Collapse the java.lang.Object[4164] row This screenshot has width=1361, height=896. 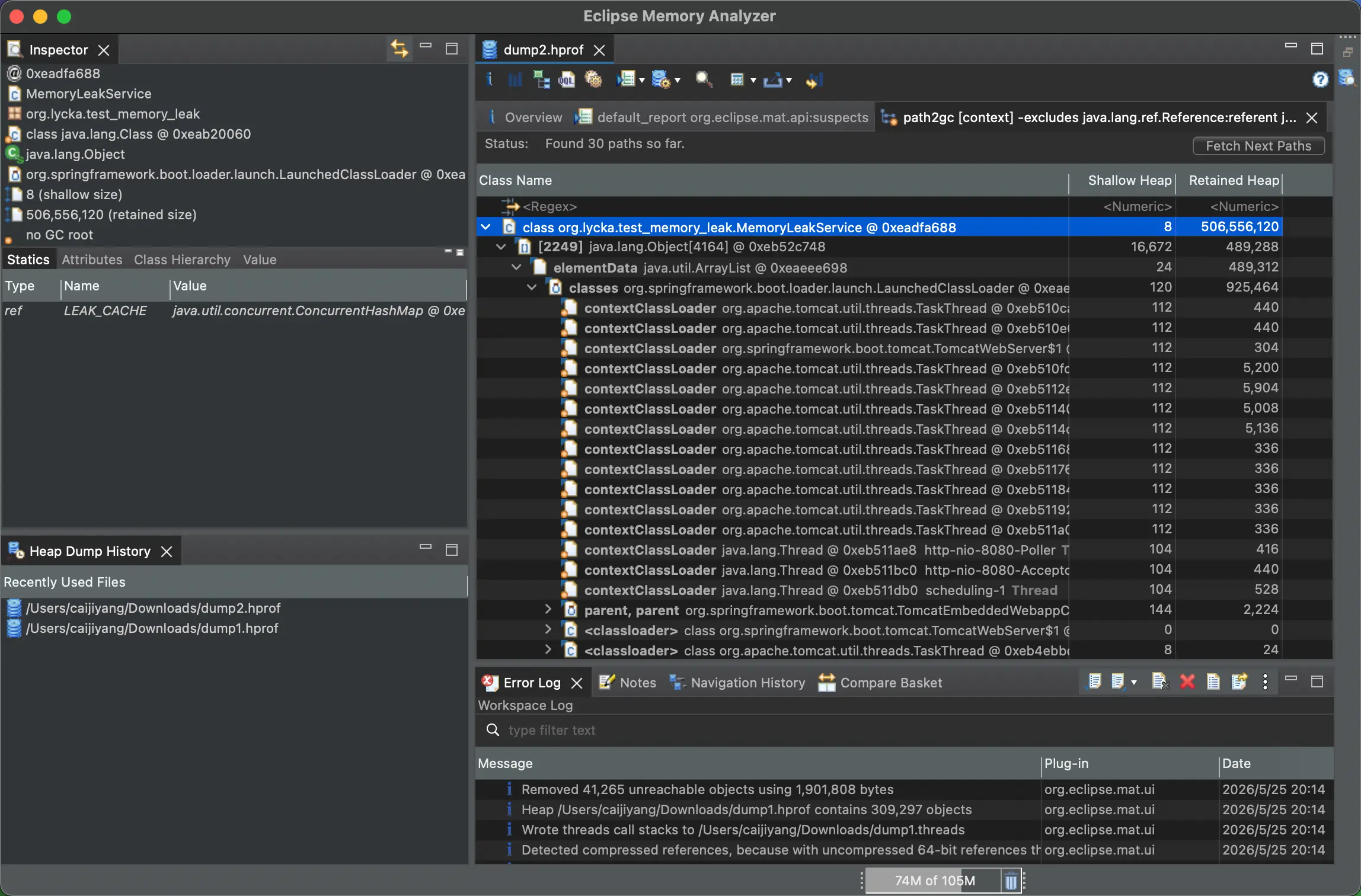click(x=501, y=247)
